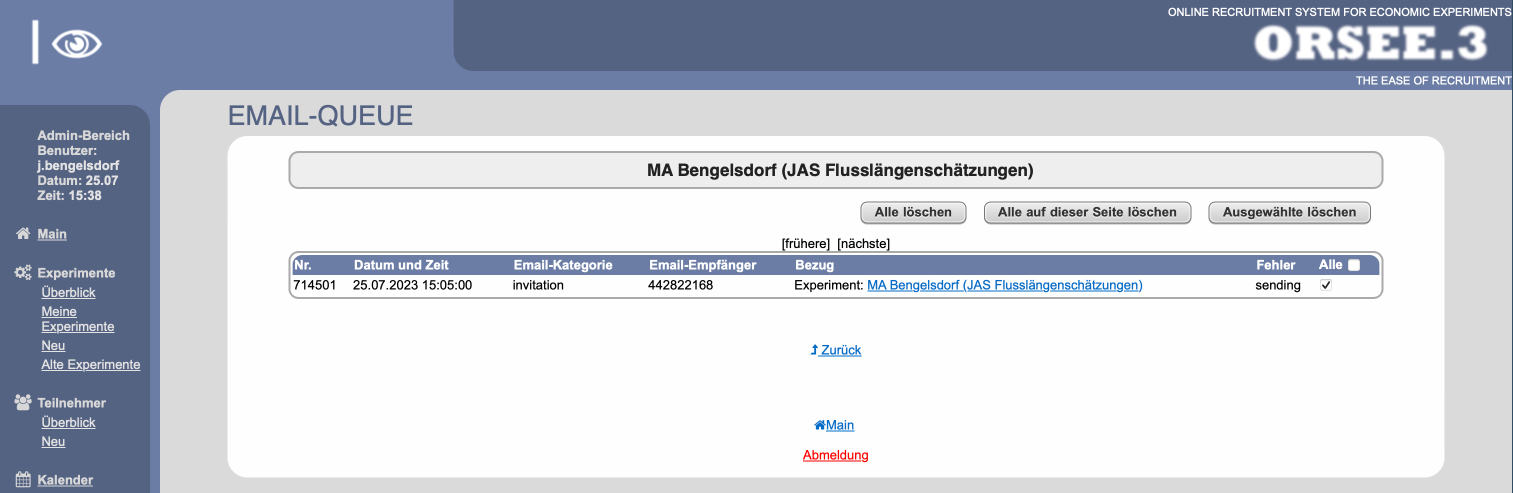Click the Alle löschen button
The width and height of the screenshot is (1513, 493).
click(913, 212)
